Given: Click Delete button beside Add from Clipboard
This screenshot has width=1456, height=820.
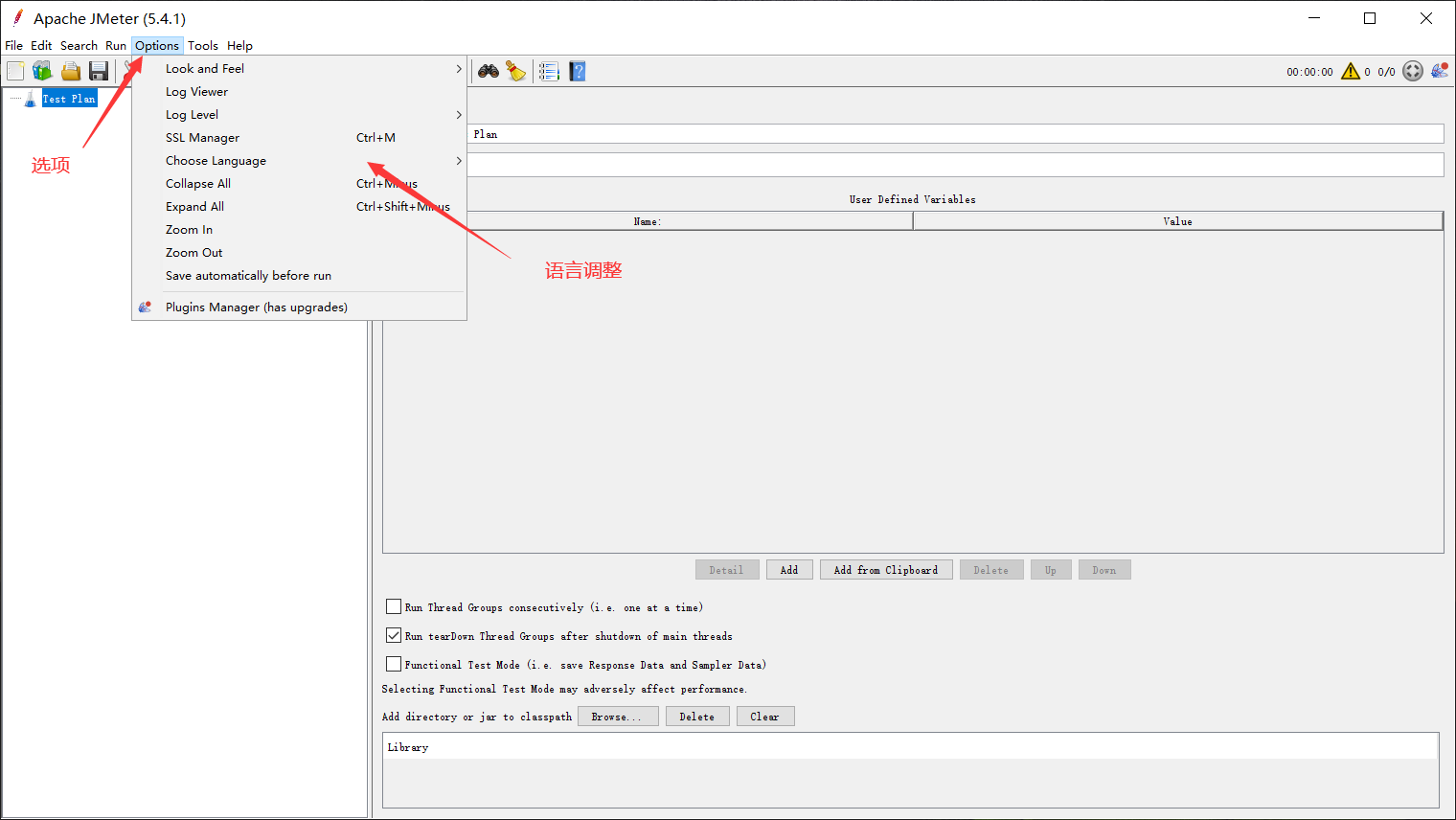Looking at the screenshot, I should click(991, 570).
